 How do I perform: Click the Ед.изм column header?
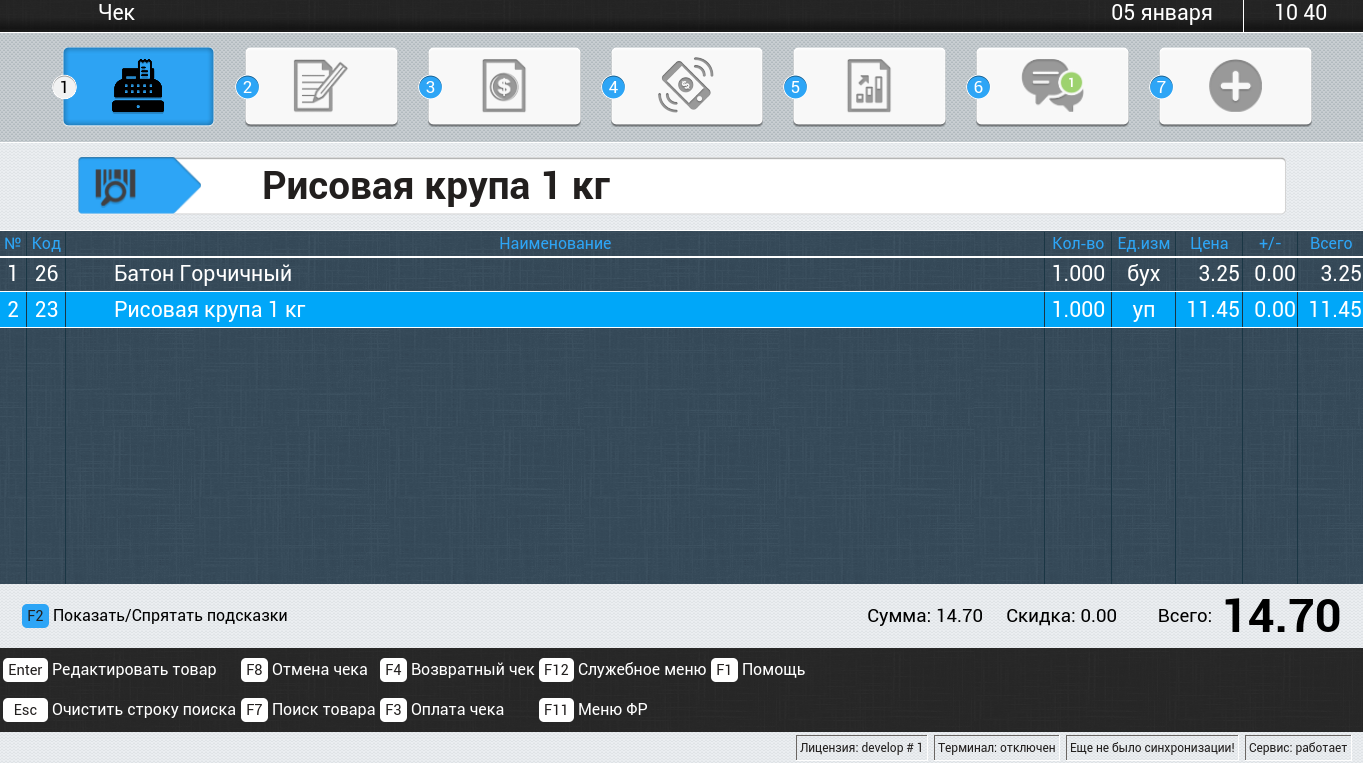coord(1144,244)
